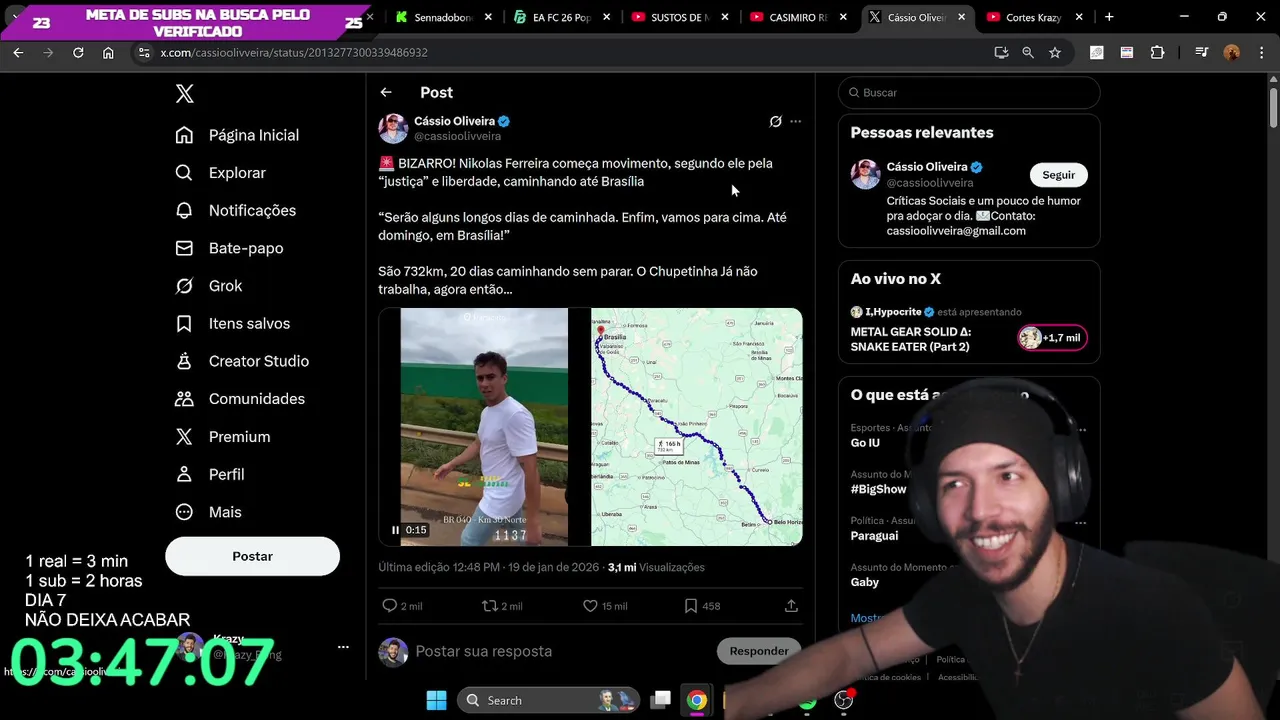Switch to the CASIMIRO RE YouTube tab
Image resolution: width=1280 pixels, height=720 pixels.
(x=799, y=17)
